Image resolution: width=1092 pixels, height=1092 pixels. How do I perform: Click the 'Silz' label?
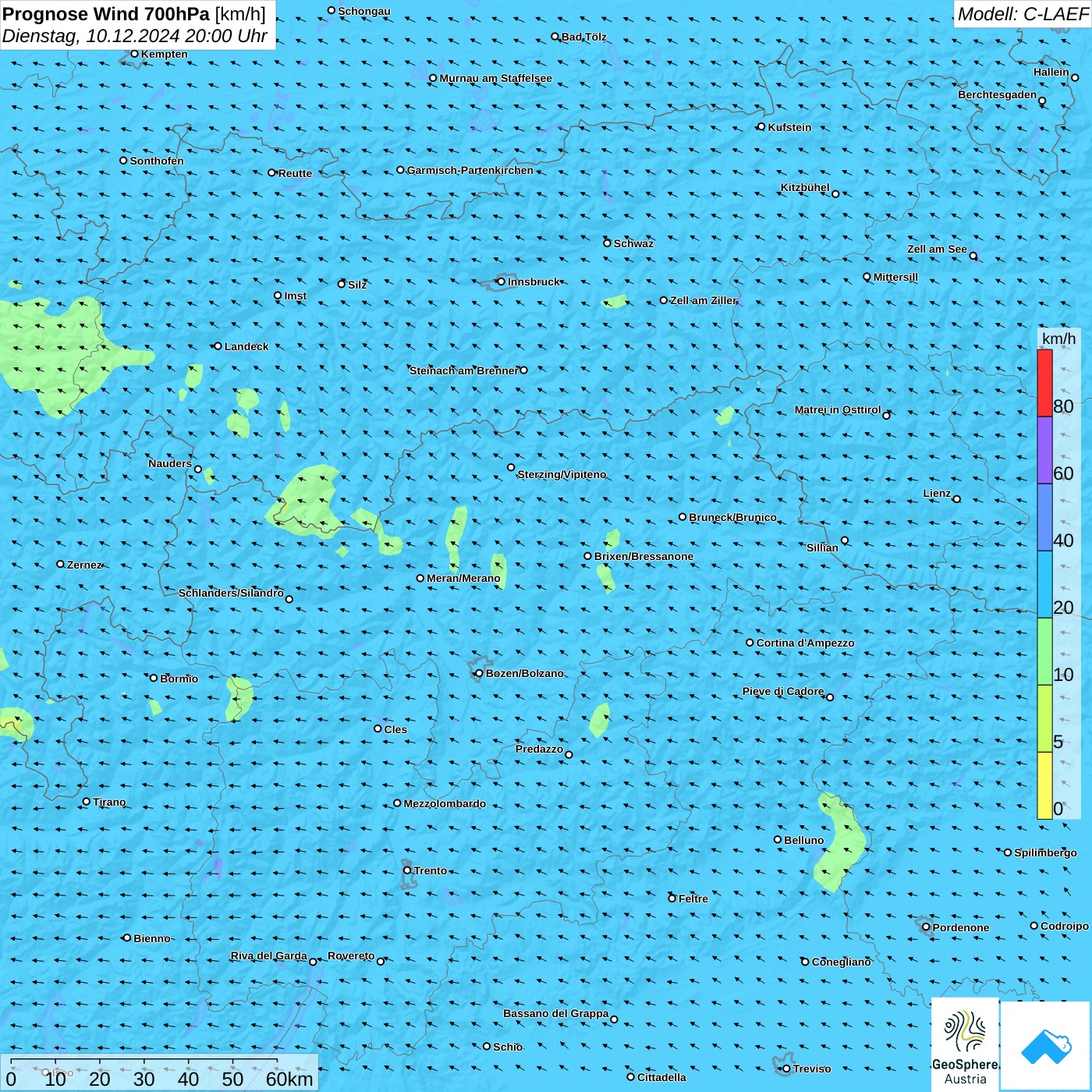click(x=357, y=285)
